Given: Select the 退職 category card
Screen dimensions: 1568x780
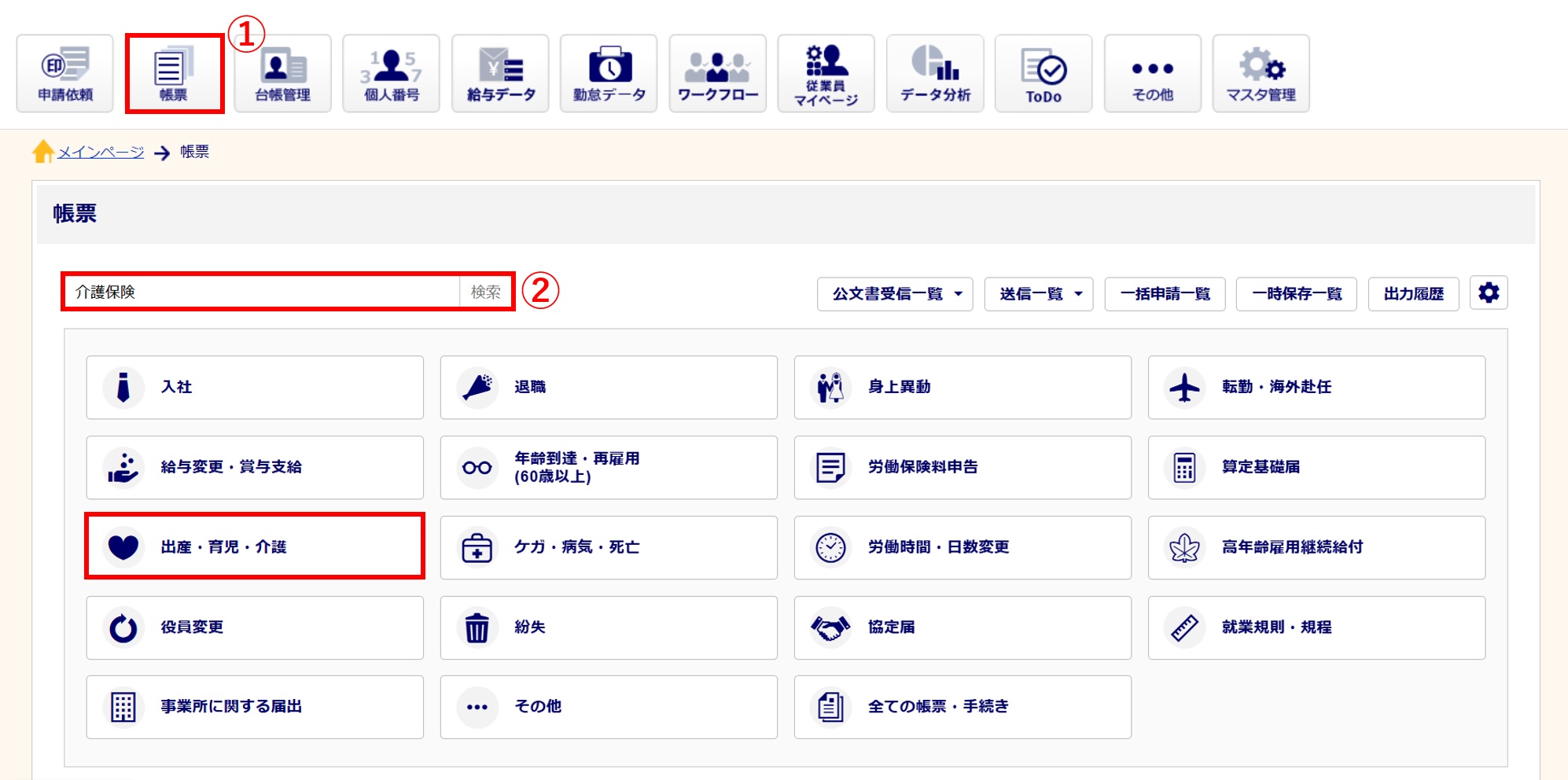Looking at the screenshot, I should click(x=609, y=387).
